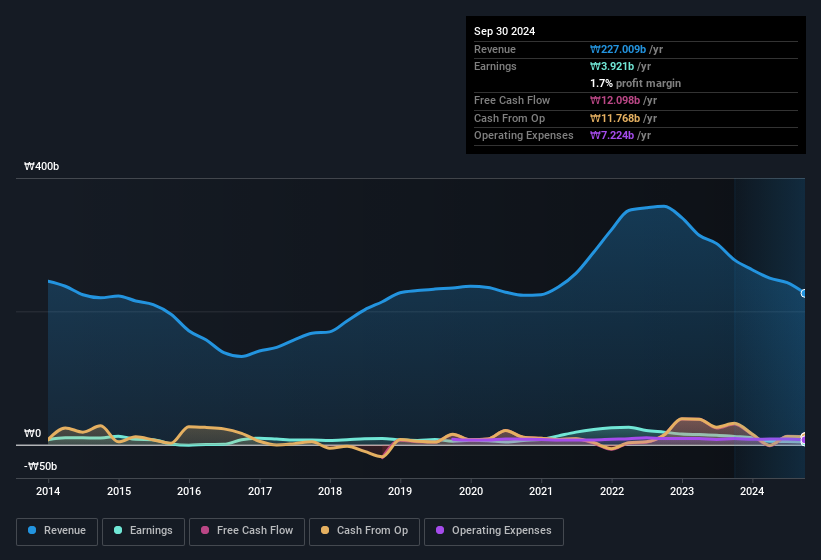821x560 pixels.
Task: Select the 2014 x-axis label
Action: point(48,491)
